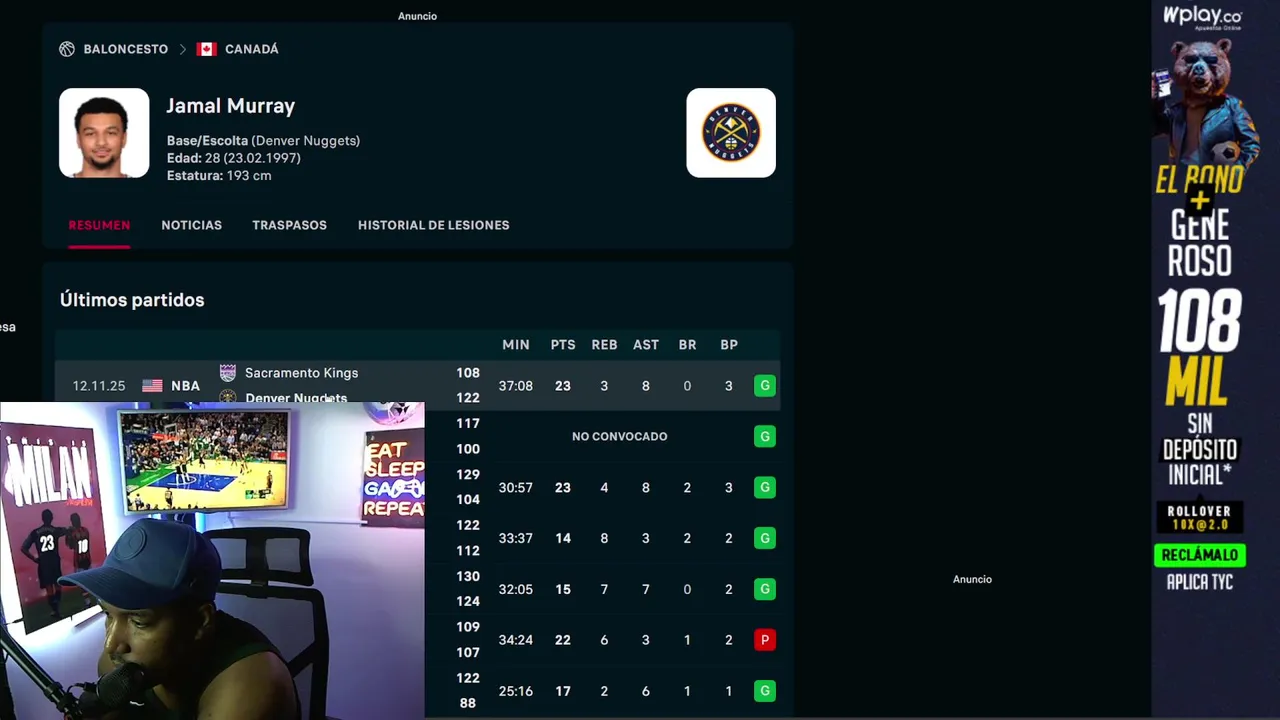Click the Estatura: 193 cm text
The image size is (1280, 720).
click(x=219, y=176)
